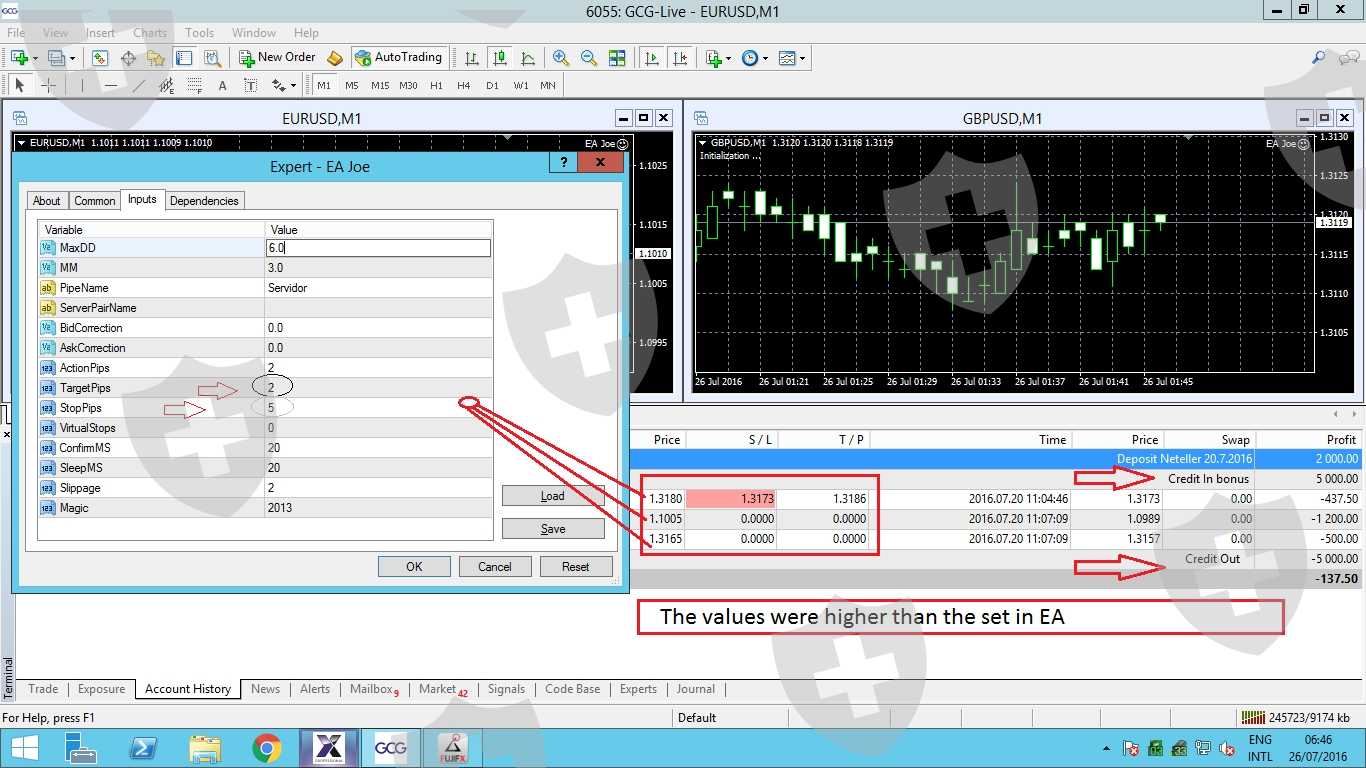Switch to the Common tab
The image size is (1366, 768).
pos(95,201)
